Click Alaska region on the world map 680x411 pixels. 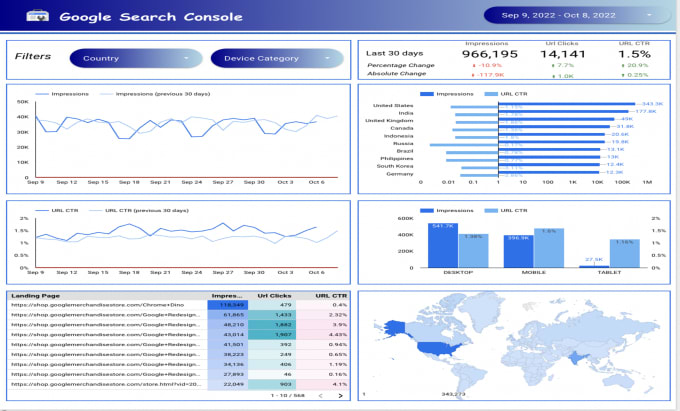pos(395,329)
